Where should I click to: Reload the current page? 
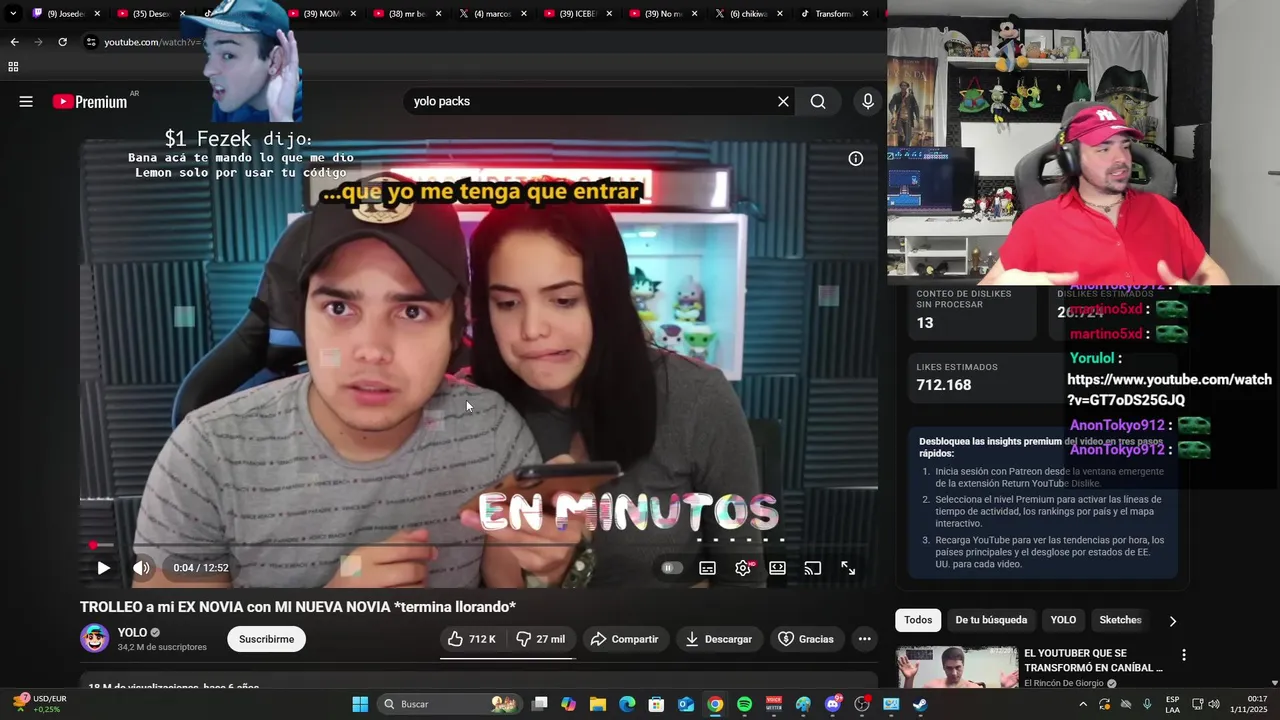coord(62,42)
